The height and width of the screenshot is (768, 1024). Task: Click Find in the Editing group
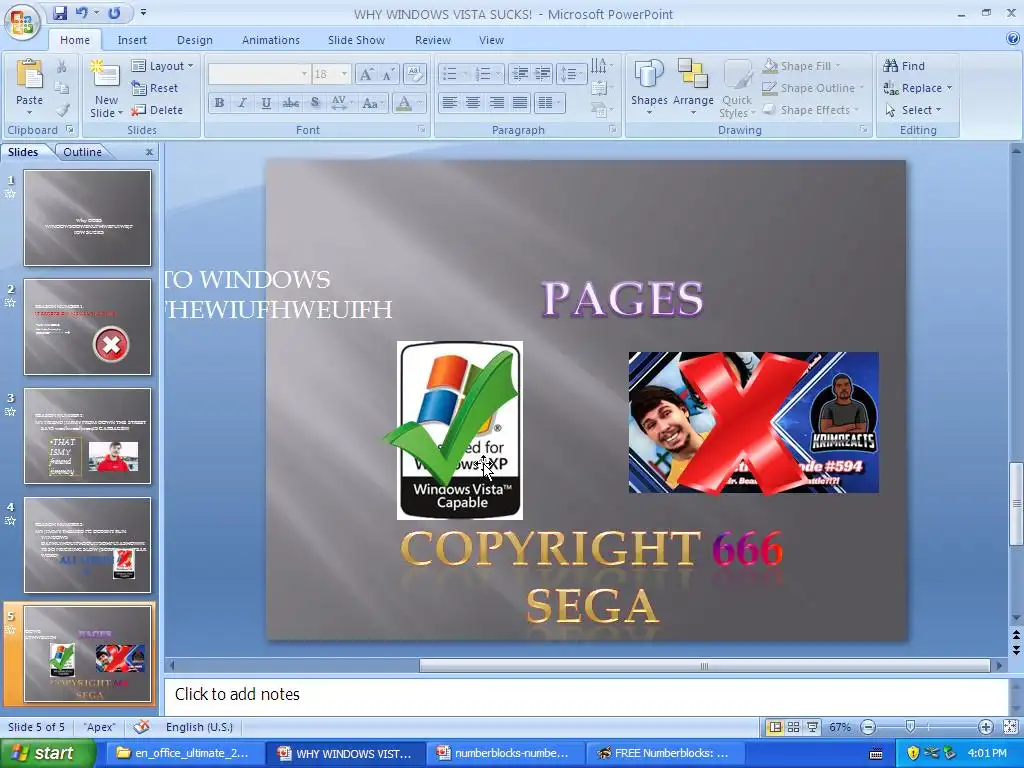904,66
